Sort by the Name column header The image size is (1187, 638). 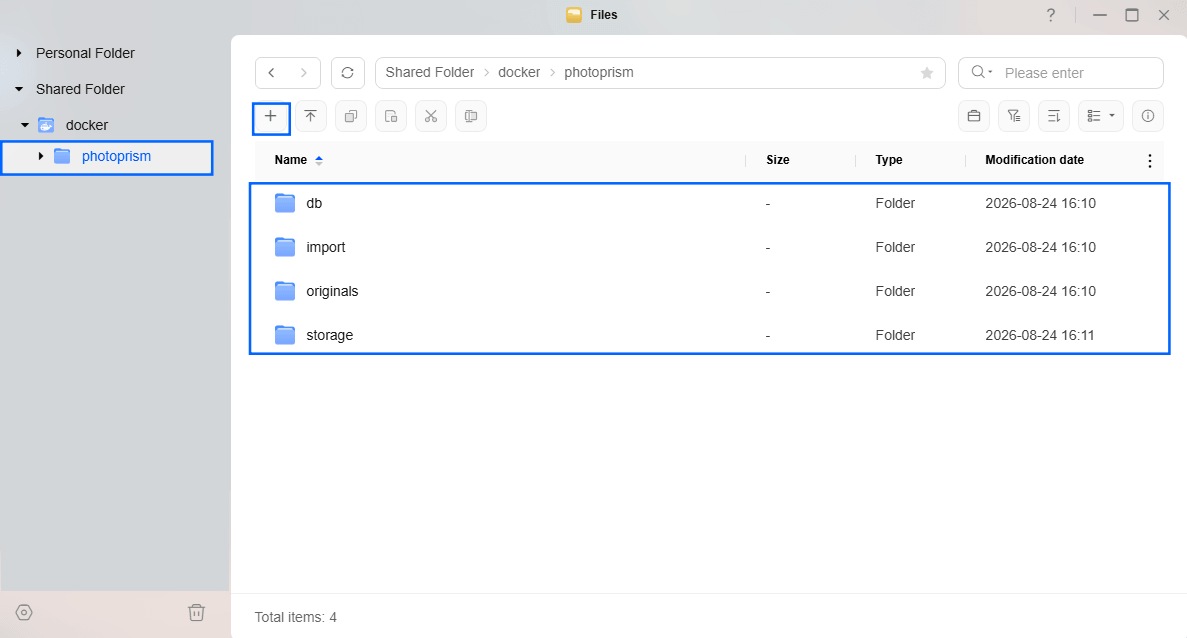click(x=291, y=160)
